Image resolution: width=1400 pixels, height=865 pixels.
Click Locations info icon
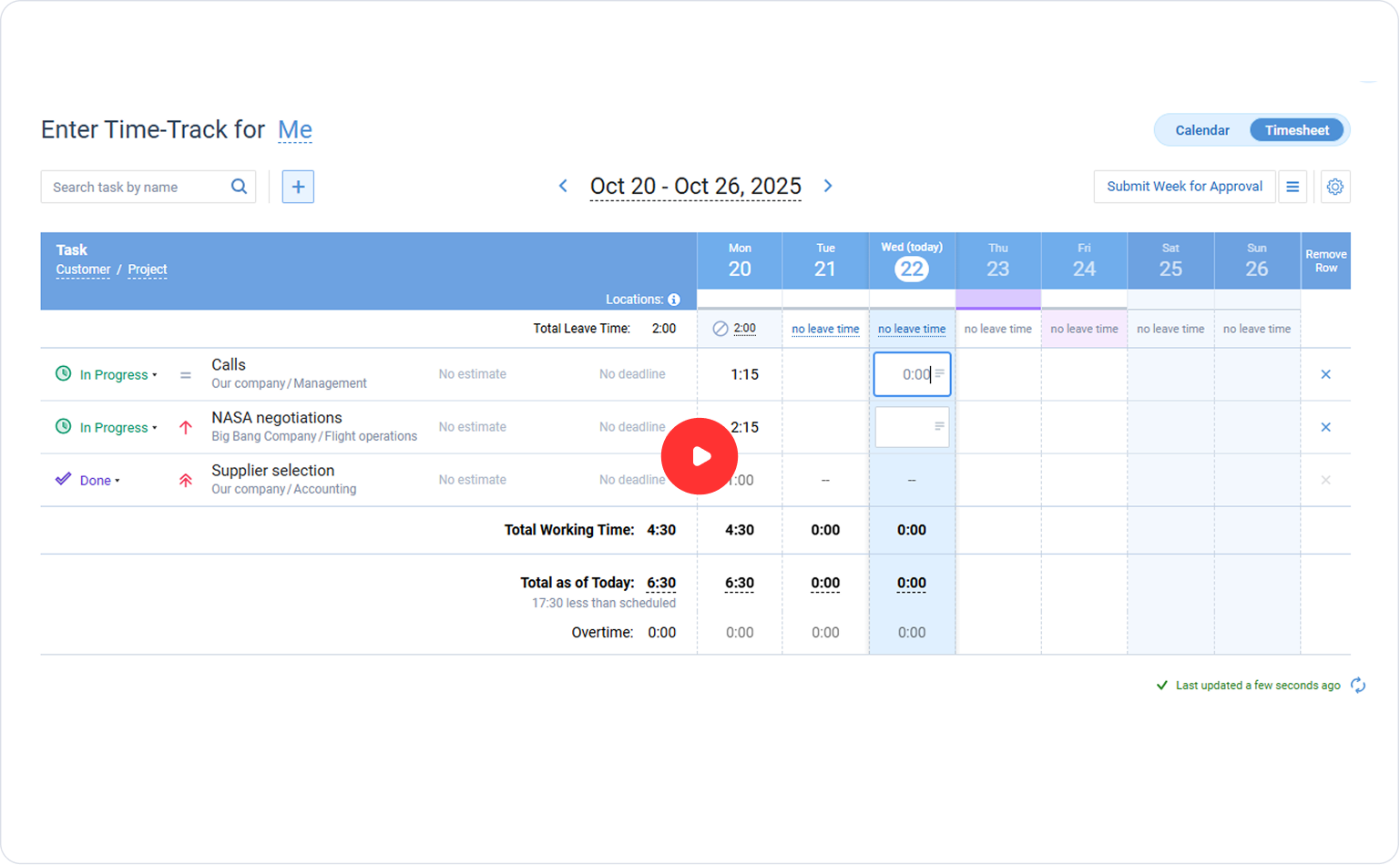[673, 300]
